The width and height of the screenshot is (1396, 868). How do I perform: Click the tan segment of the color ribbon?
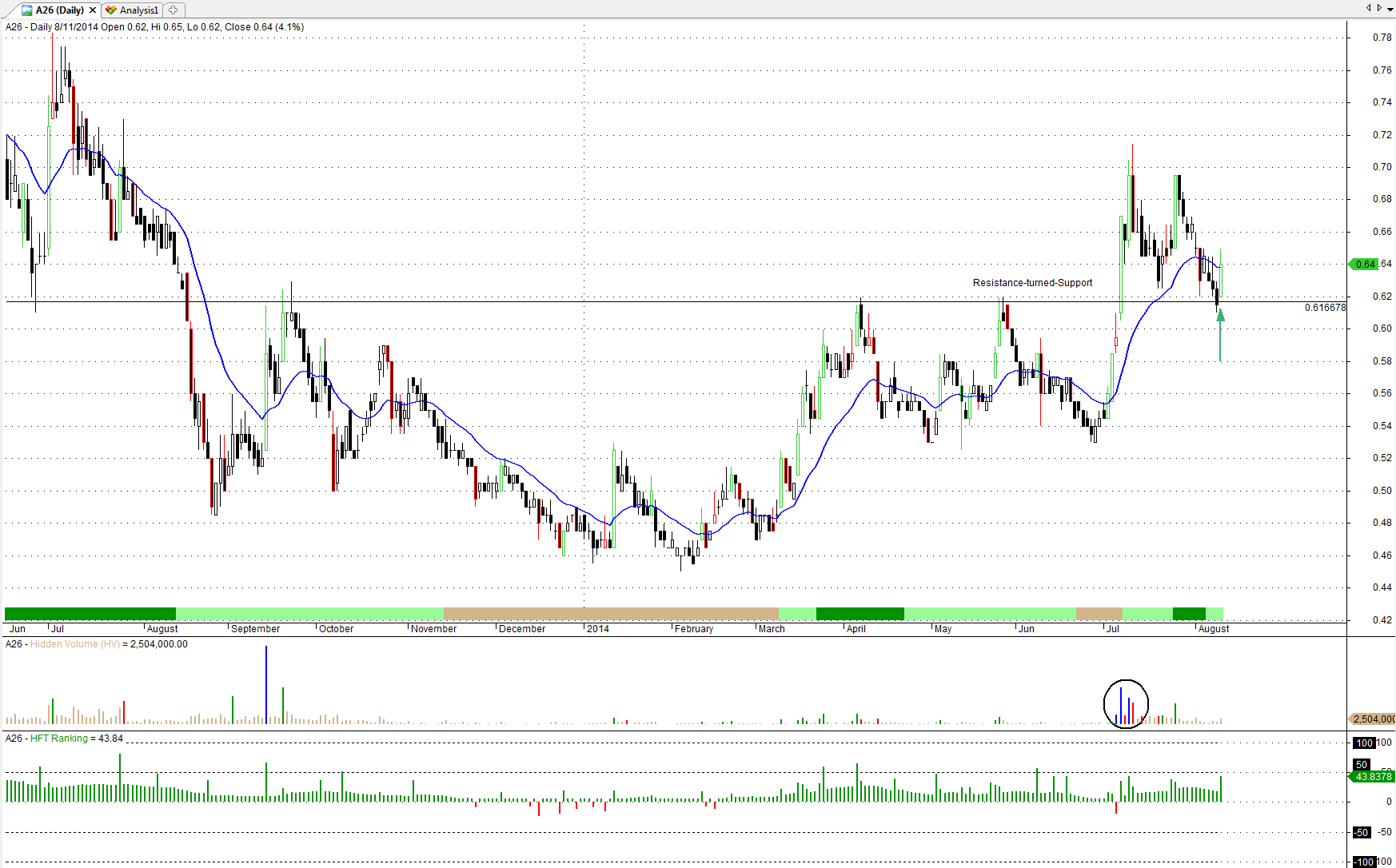click(610, 614)
